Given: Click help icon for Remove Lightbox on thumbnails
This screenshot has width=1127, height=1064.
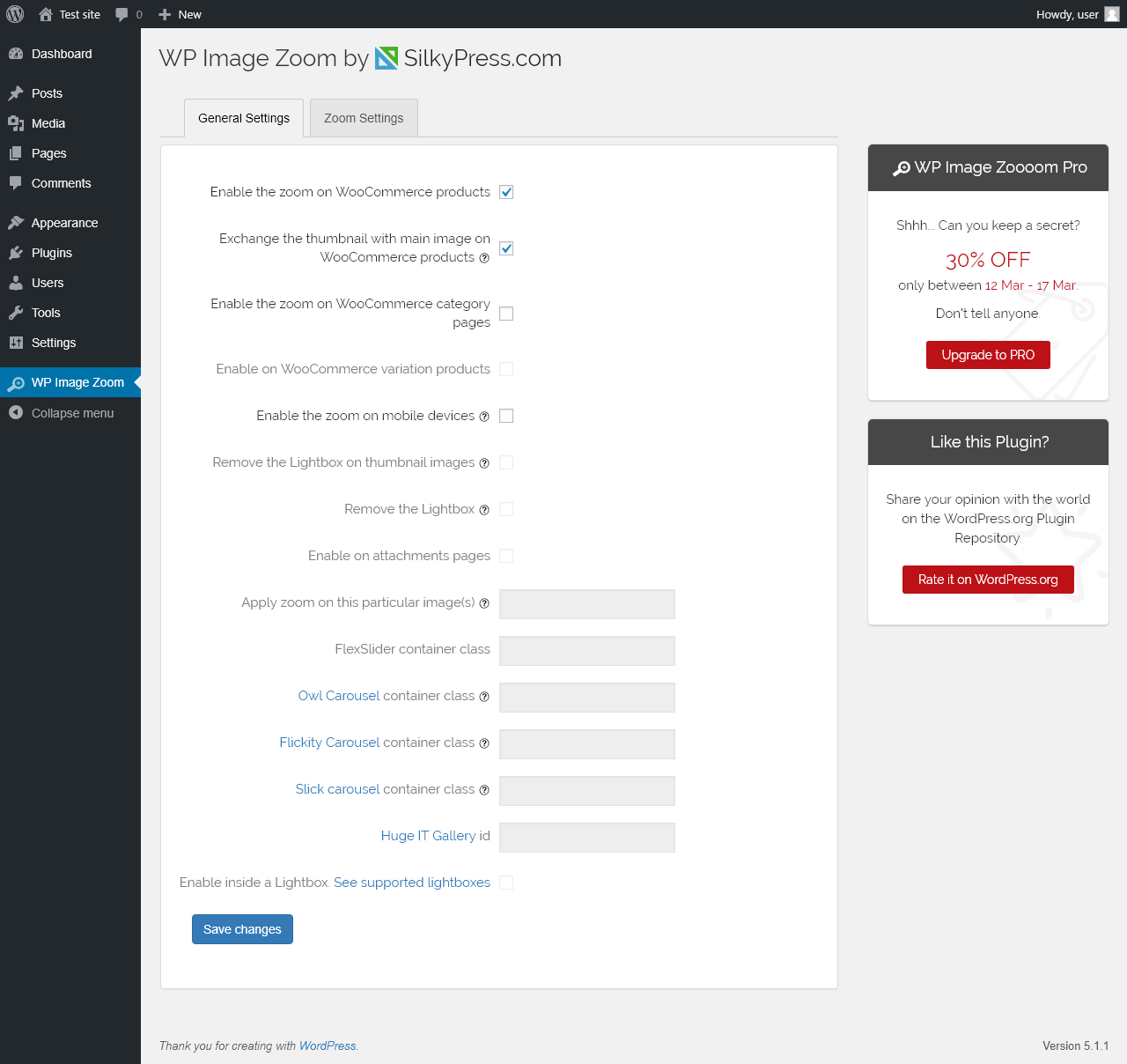Looking at the screenshot, I should [x=484, y=463].
